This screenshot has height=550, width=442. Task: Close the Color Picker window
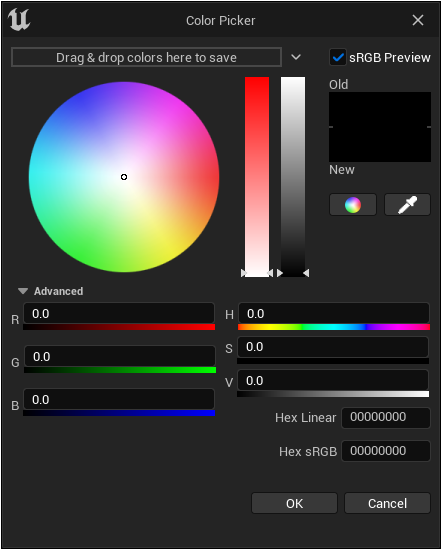click(x=418, y=20)
